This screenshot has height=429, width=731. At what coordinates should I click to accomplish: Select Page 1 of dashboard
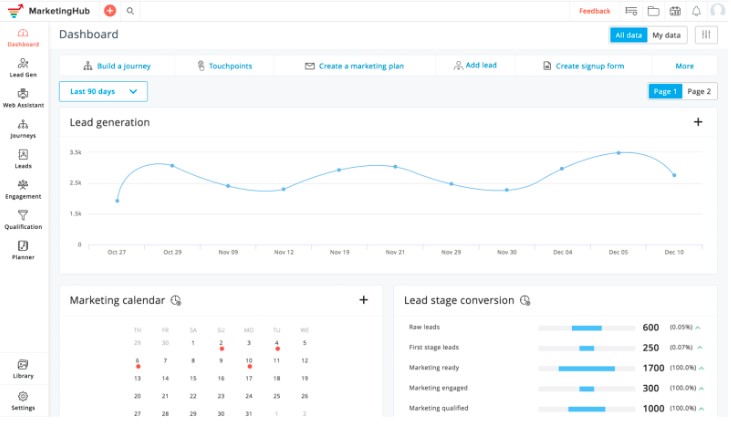click(665, 91)
